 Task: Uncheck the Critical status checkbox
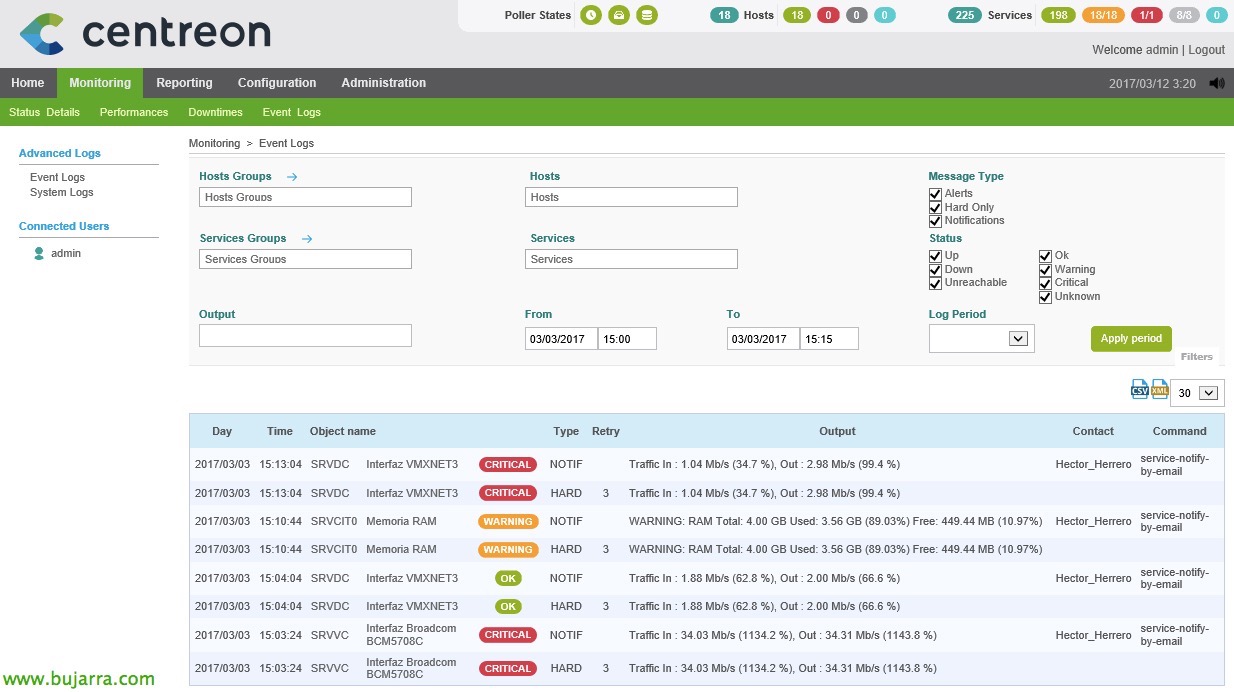point(1046,283)
